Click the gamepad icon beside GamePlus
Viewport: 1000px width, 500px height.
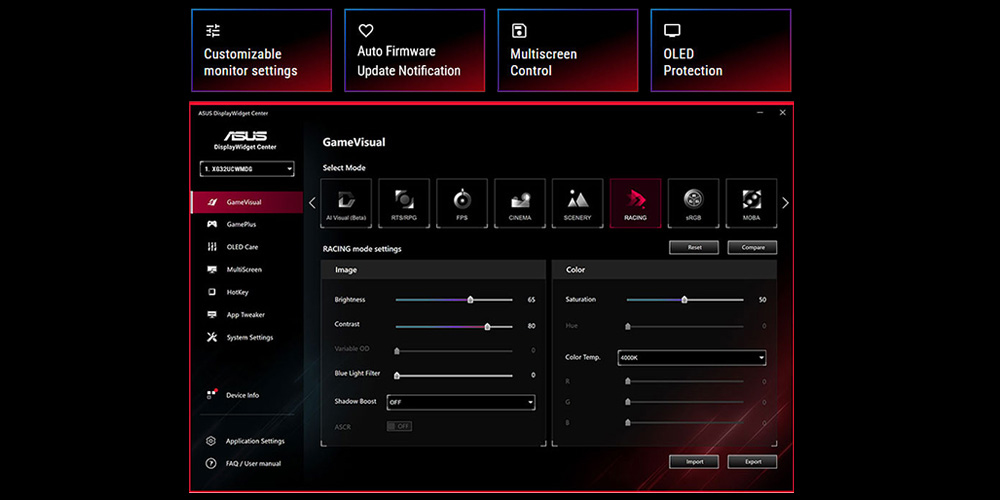(x=212, y=224)
